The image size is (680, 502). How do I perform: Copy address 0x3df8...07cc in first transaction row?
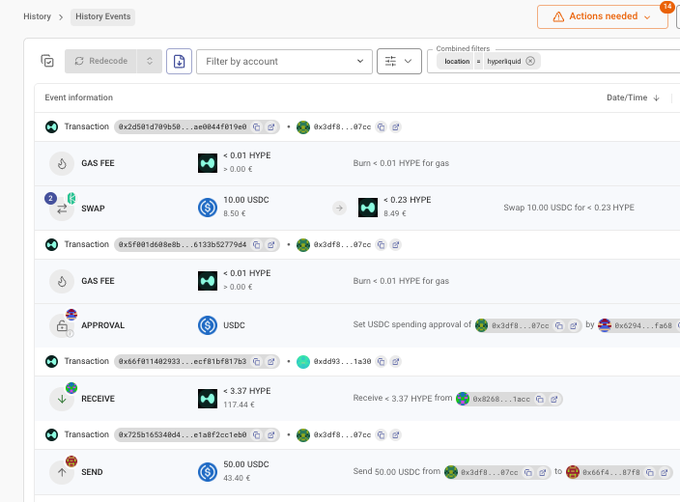[381, 127]
